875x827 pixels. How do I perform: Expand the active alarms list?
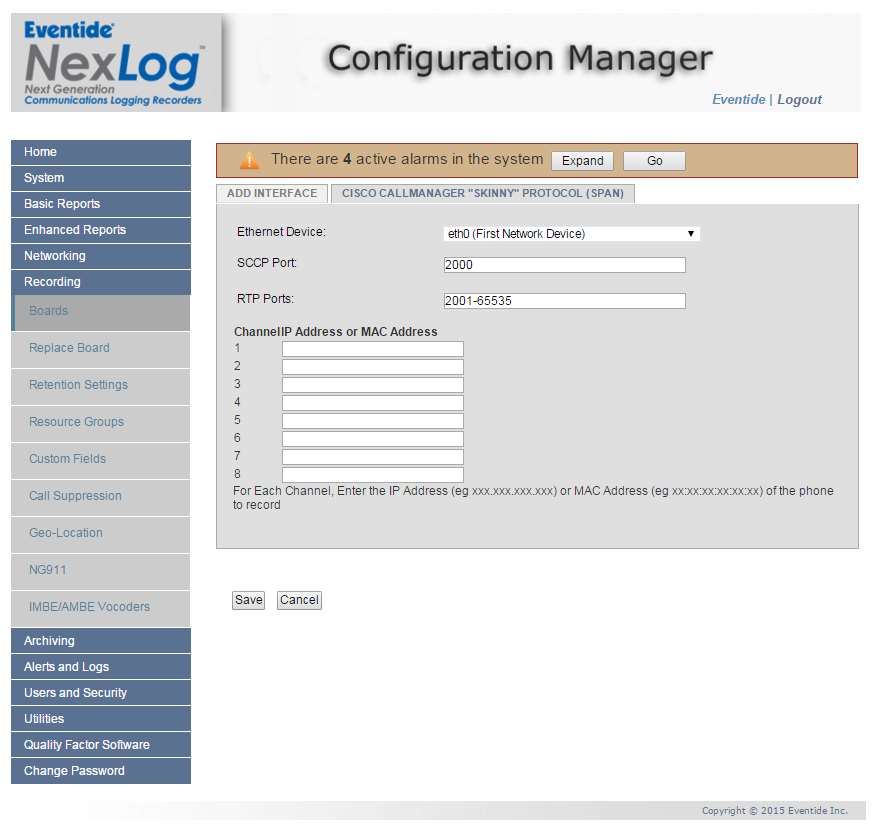[x=582, y=161]
